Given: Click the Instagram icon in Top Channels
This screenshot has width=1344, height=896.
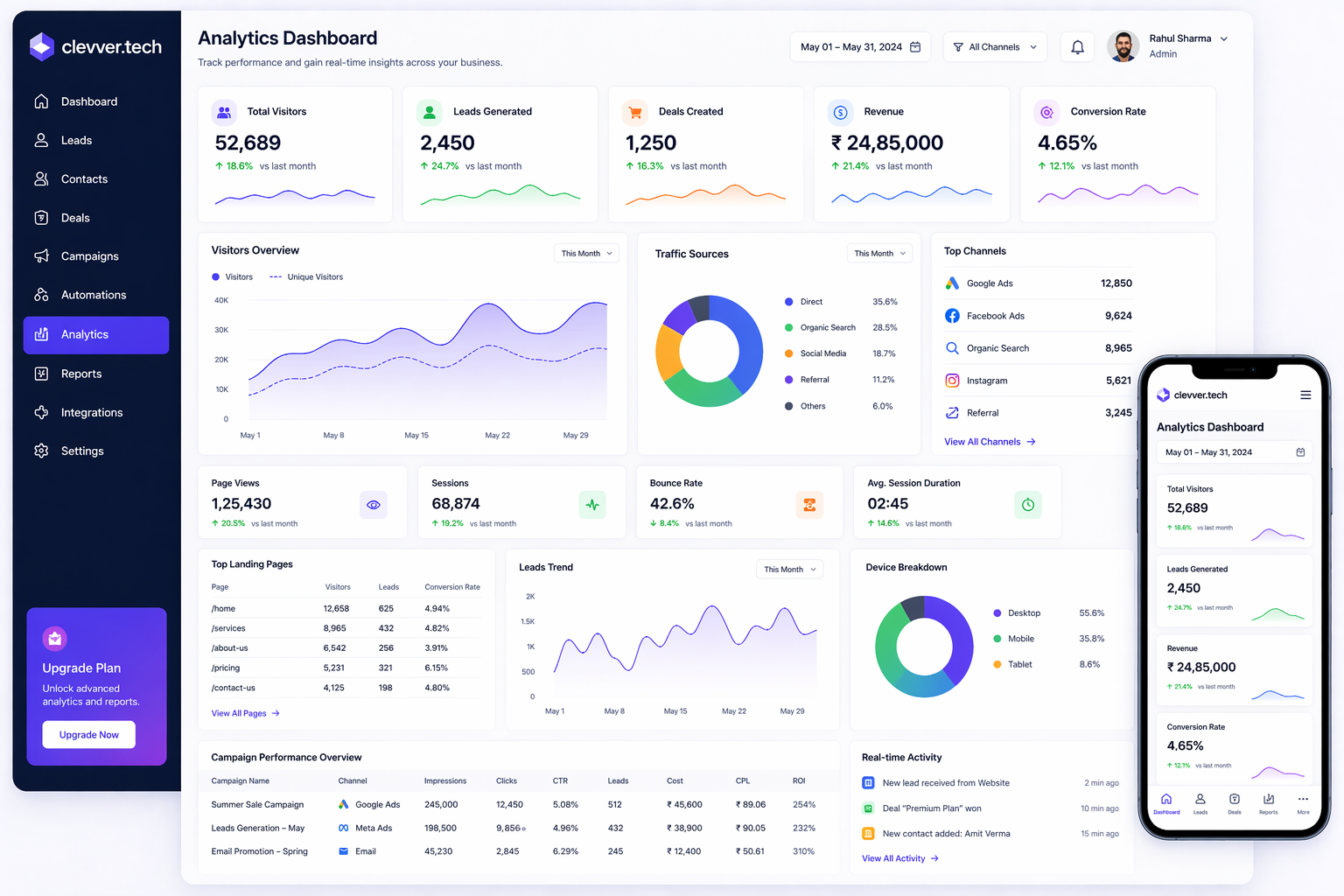Looking at the screenshot, I should [952, 381].
